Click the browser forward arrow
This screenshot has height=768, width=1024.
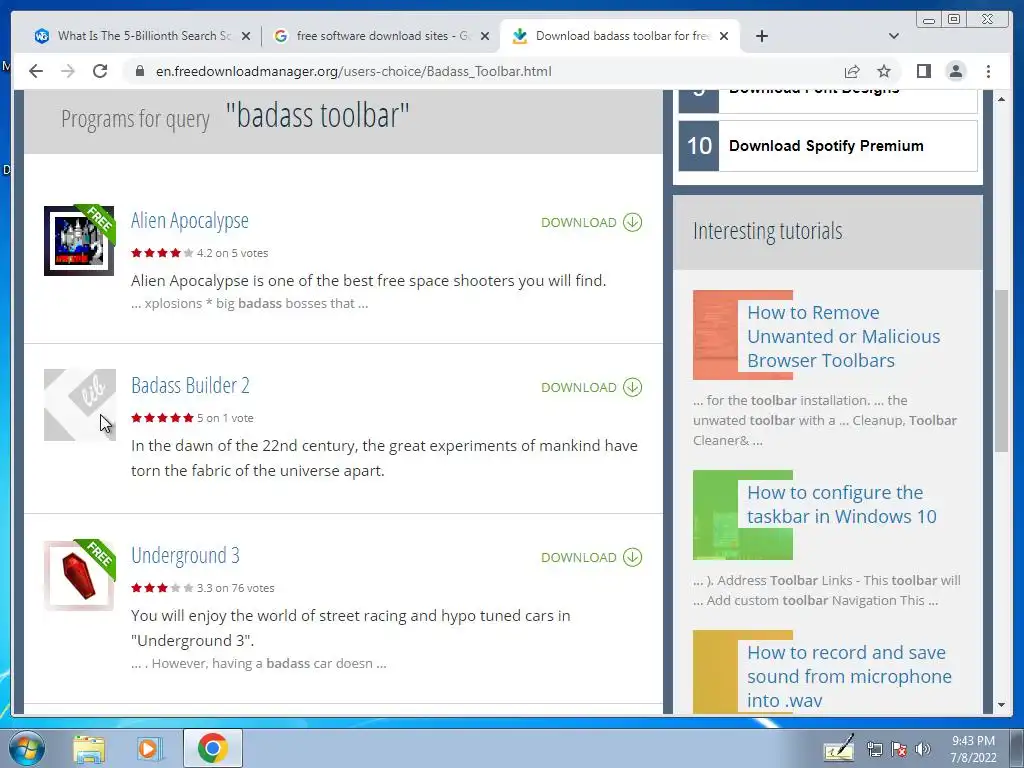pos(68,71)
